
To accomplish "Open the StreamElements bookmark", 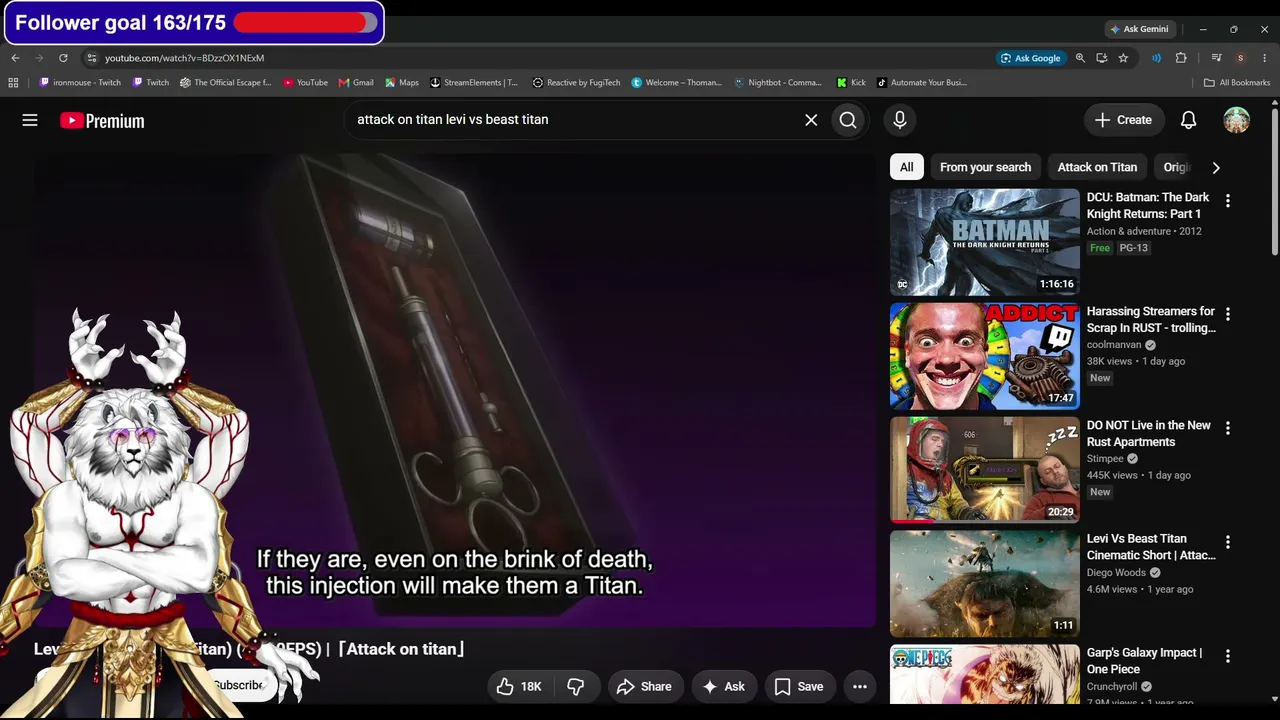I will click(474, 83).
